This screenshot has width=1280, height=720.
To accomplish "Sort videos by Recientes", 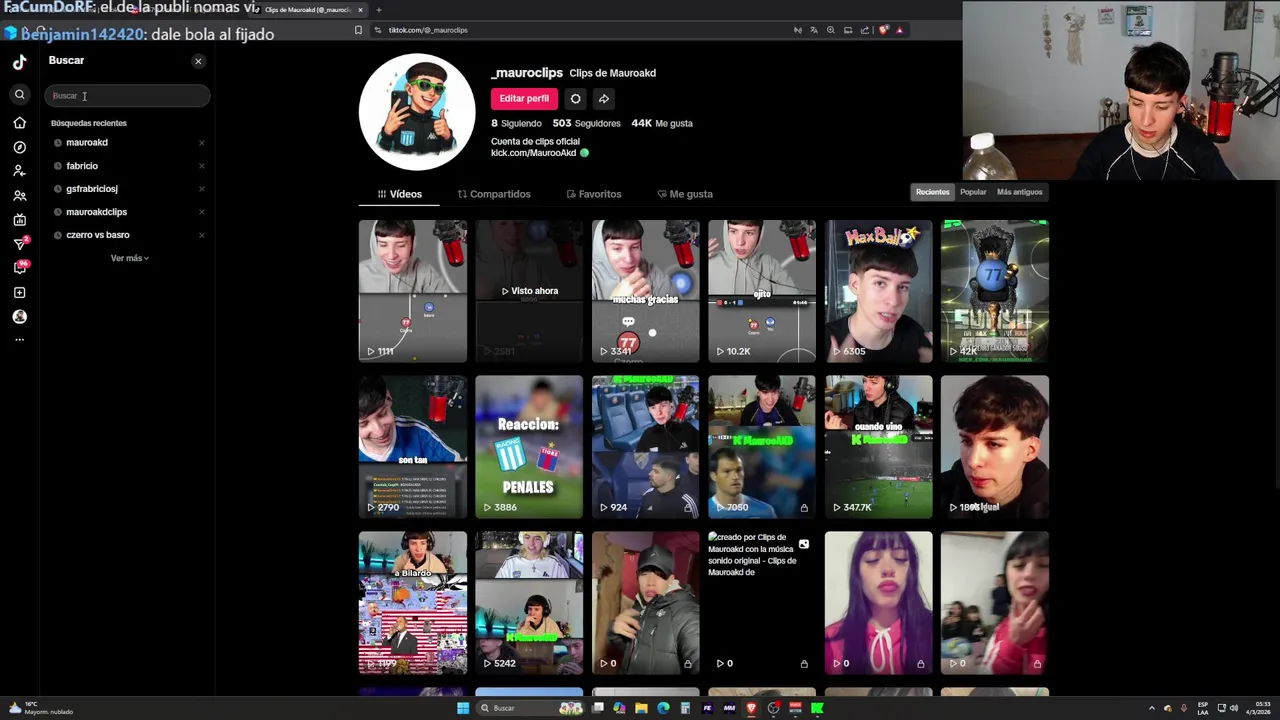I will pos(932,192).
